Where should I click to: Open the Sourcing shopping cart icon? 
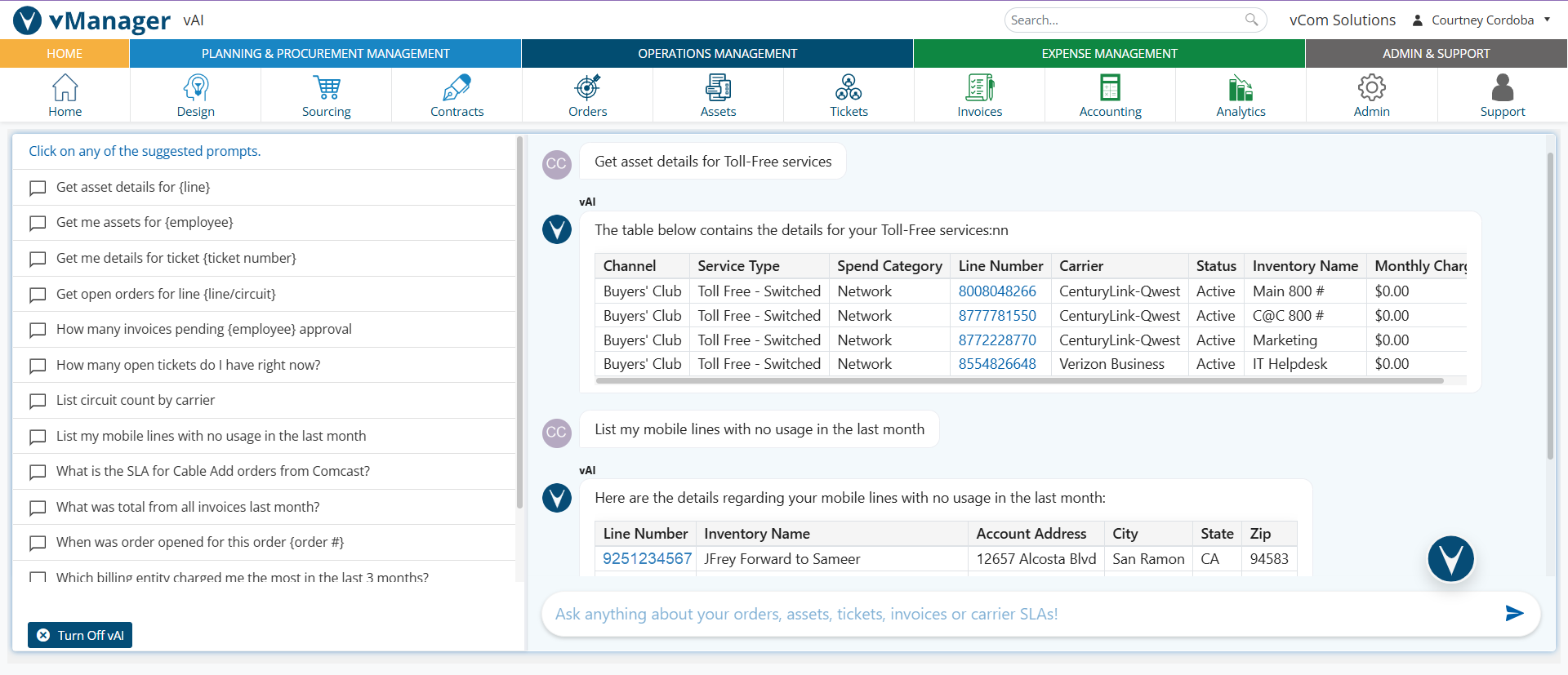pyautogui.click(x=327, y=87)
